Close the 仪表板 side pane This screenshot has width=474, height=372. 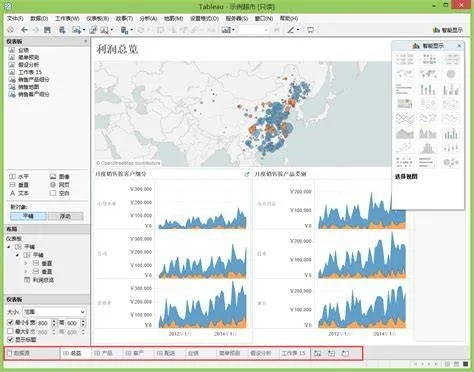pyautogui.click(x=86, y=41)
